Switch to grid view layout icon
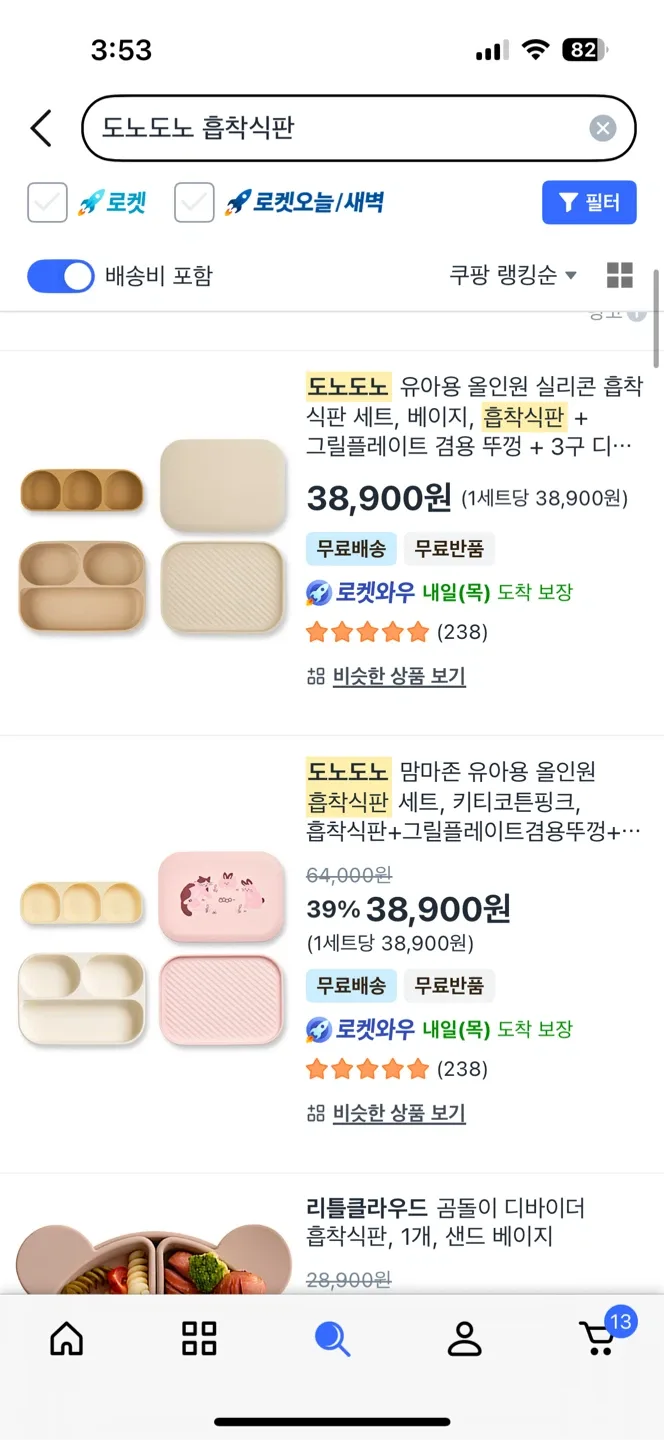Image resolution: width=664 pixels, height=1440 pixels. coord(620,276)
